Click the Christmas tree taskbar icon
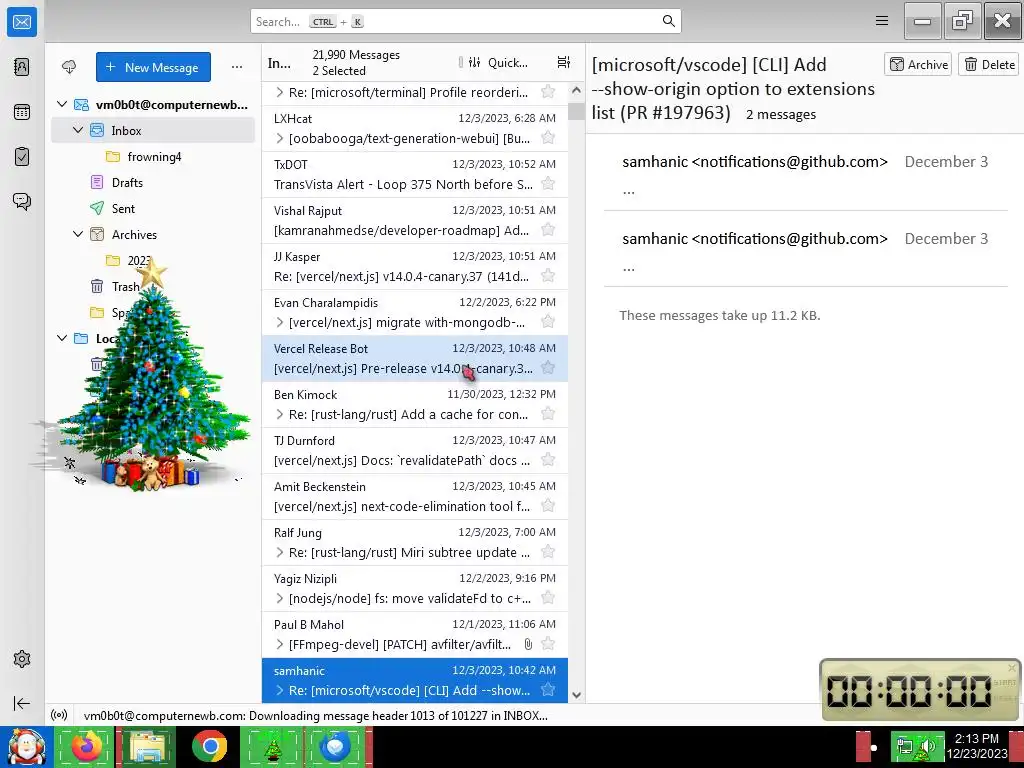The image size is (1024, 768). pos(272,746)
